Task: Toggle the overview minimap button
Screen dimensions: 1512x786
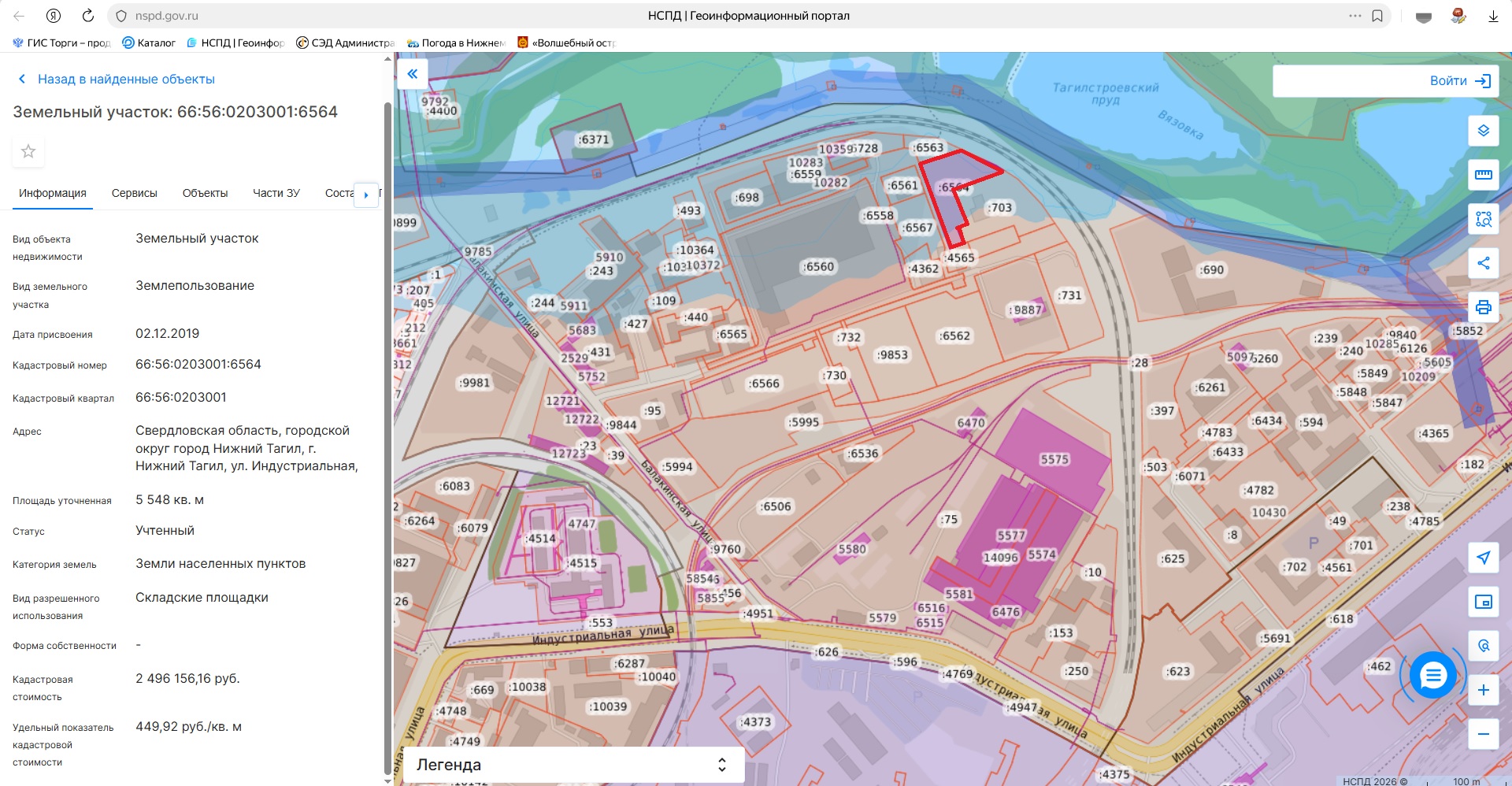Action: coord(1483,602)
